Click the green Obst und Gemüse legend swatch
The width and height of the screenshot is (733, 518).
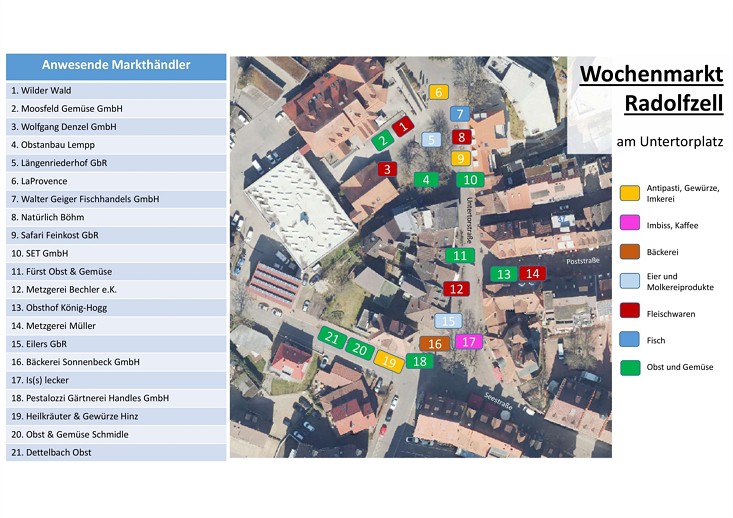point(629,367)
